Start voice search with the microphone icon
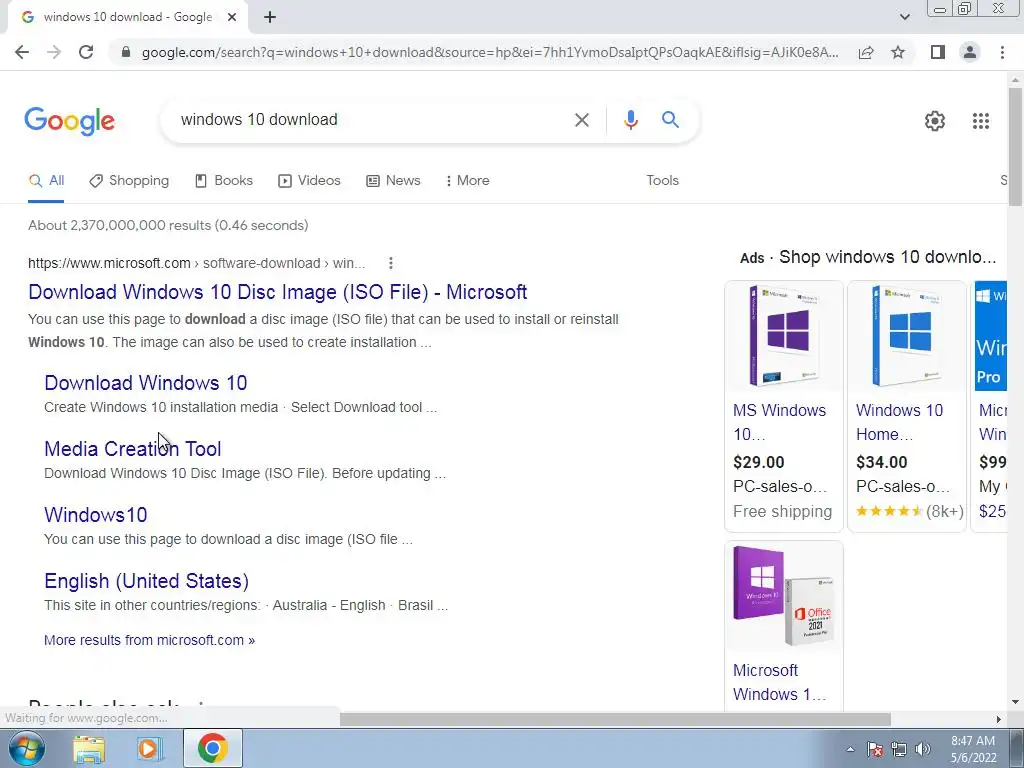 tap(630, 120)
